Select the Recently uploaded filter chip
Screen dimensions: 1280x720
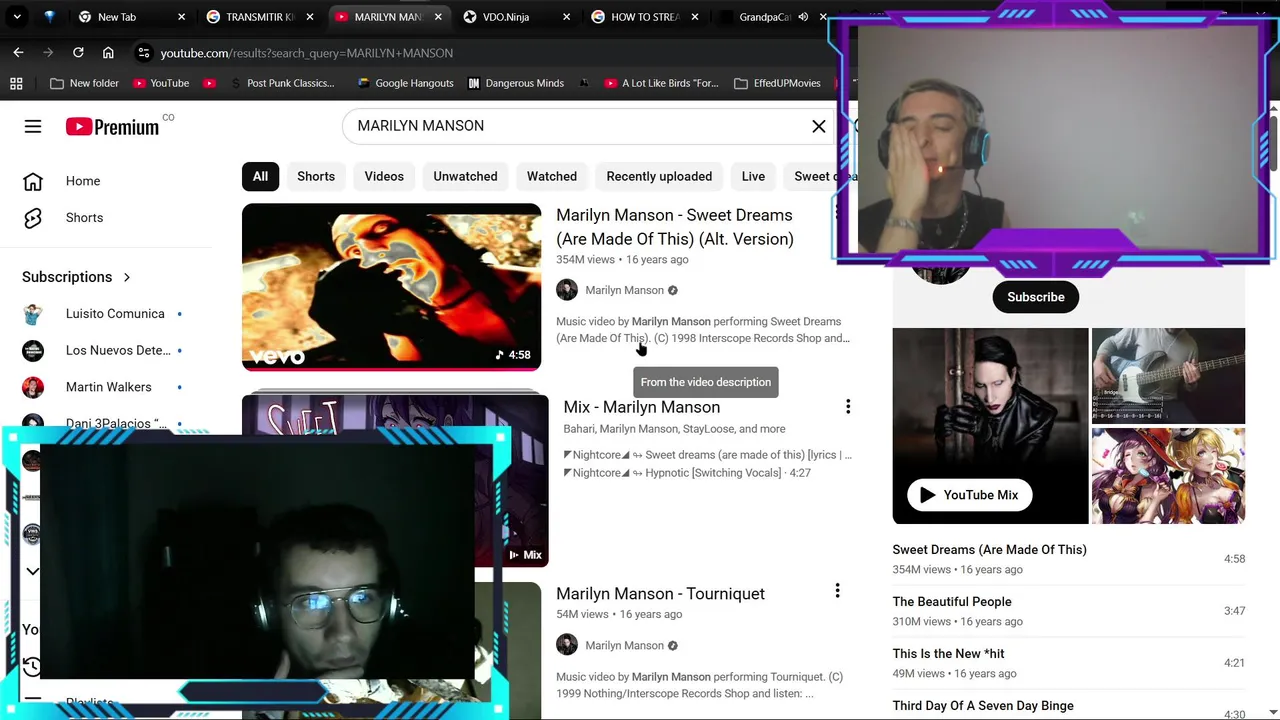point(659,176)
